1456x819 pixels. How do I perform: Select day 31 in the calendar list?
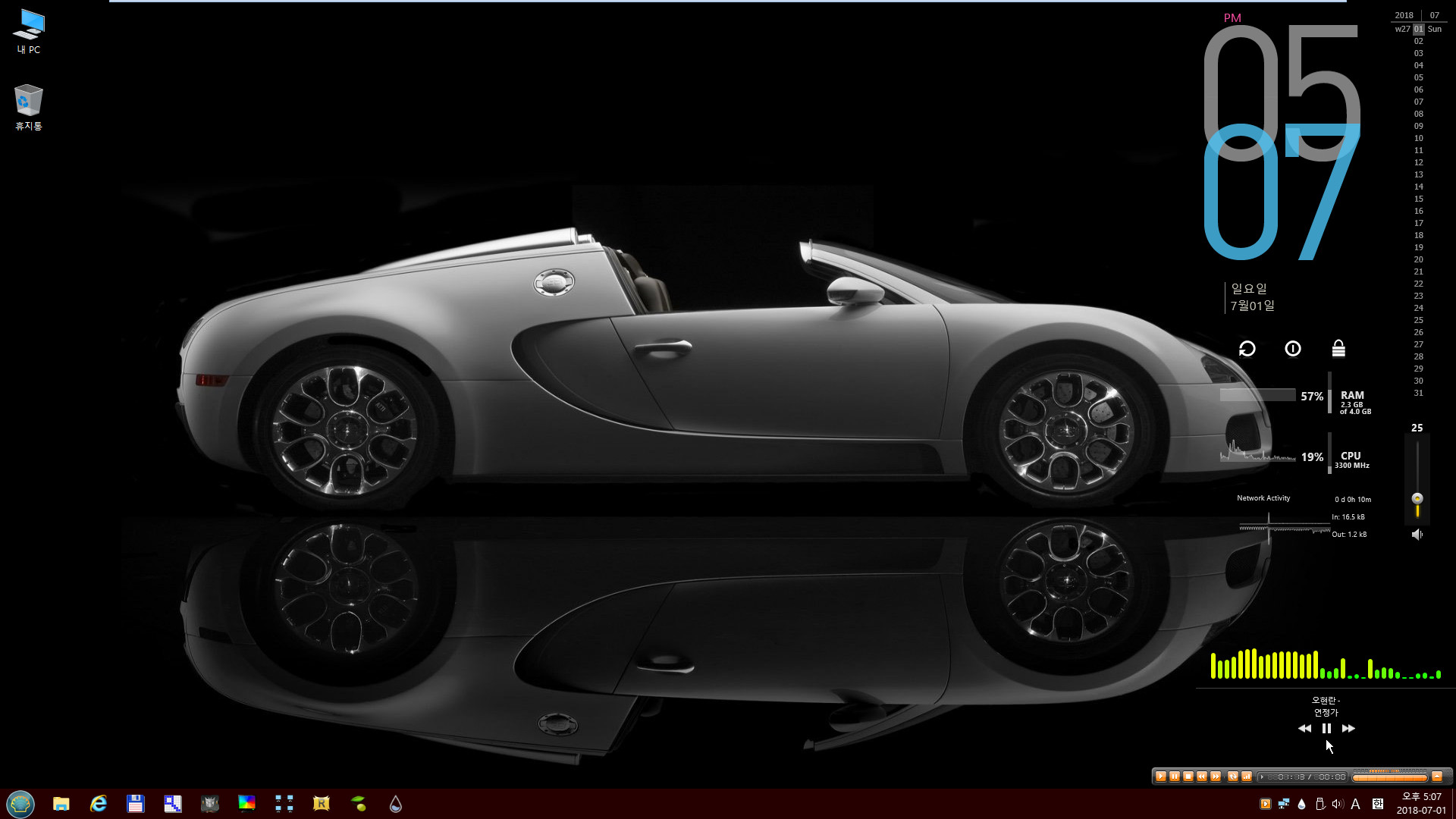click(1418, 393)
